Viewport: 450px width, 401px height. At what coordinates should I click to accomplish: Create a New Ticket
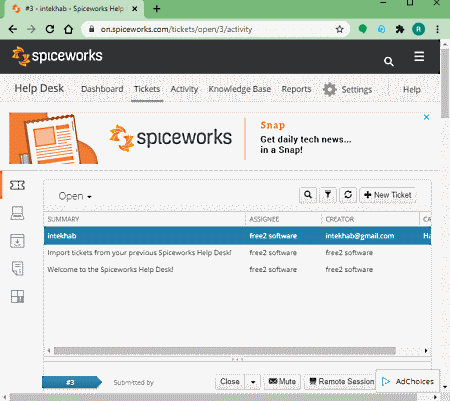coord(388,195)
